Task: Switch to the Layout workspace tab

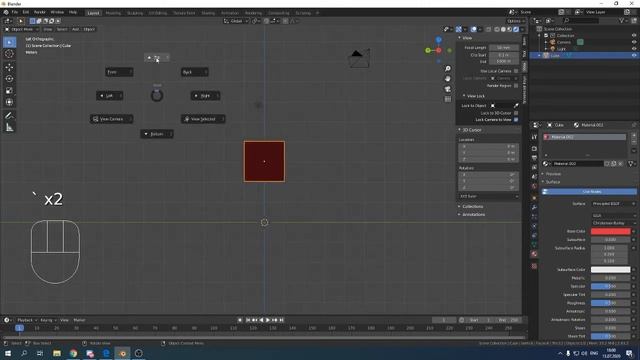Action: pyautogui.click(x=93, y=13)
